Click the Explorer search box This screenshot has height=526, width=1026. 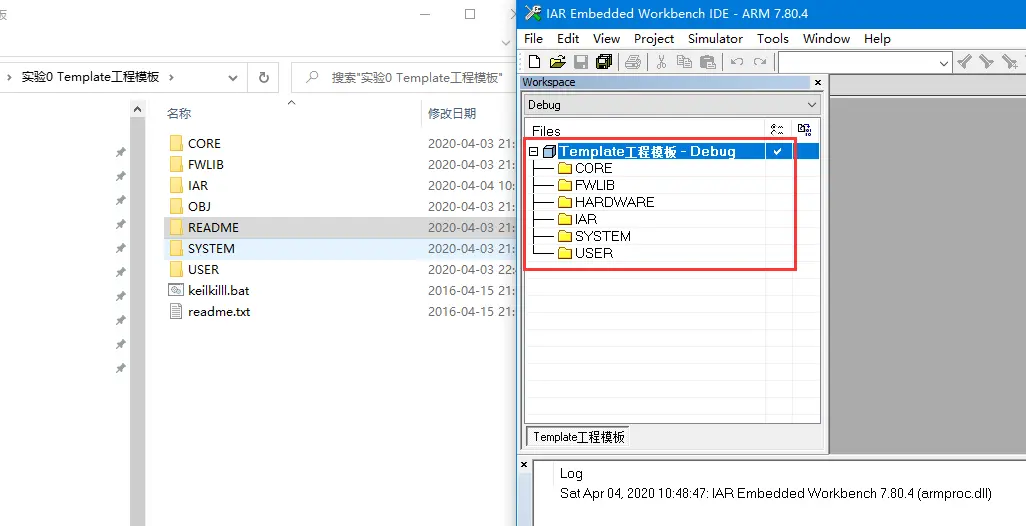(x=403, y=78)
